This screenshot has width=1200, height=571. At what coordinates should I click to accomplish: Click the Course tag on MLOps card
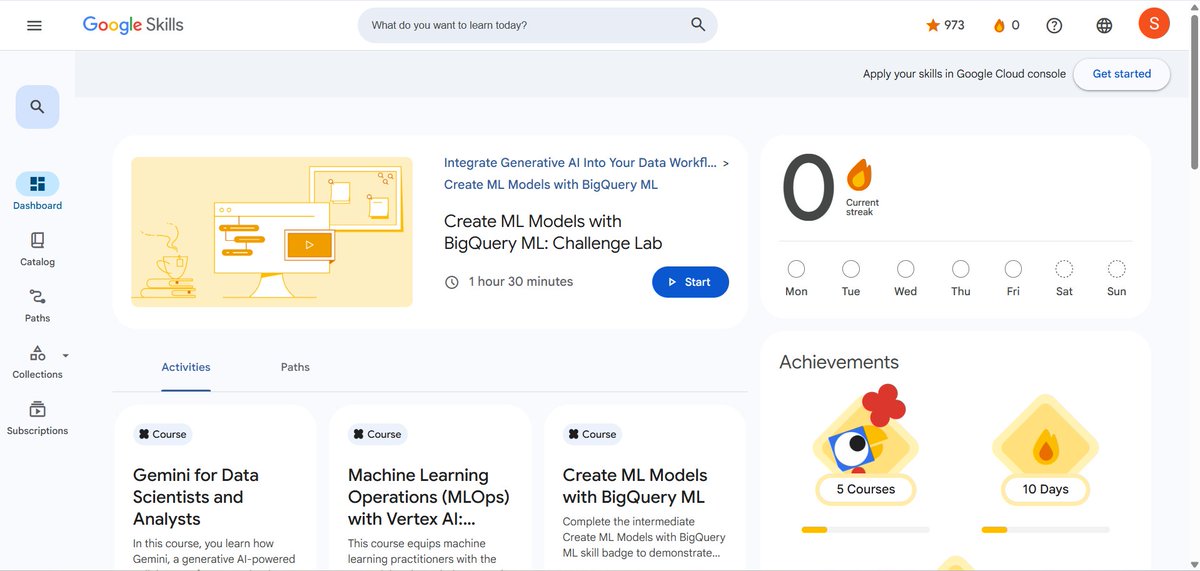pos(377,434)
